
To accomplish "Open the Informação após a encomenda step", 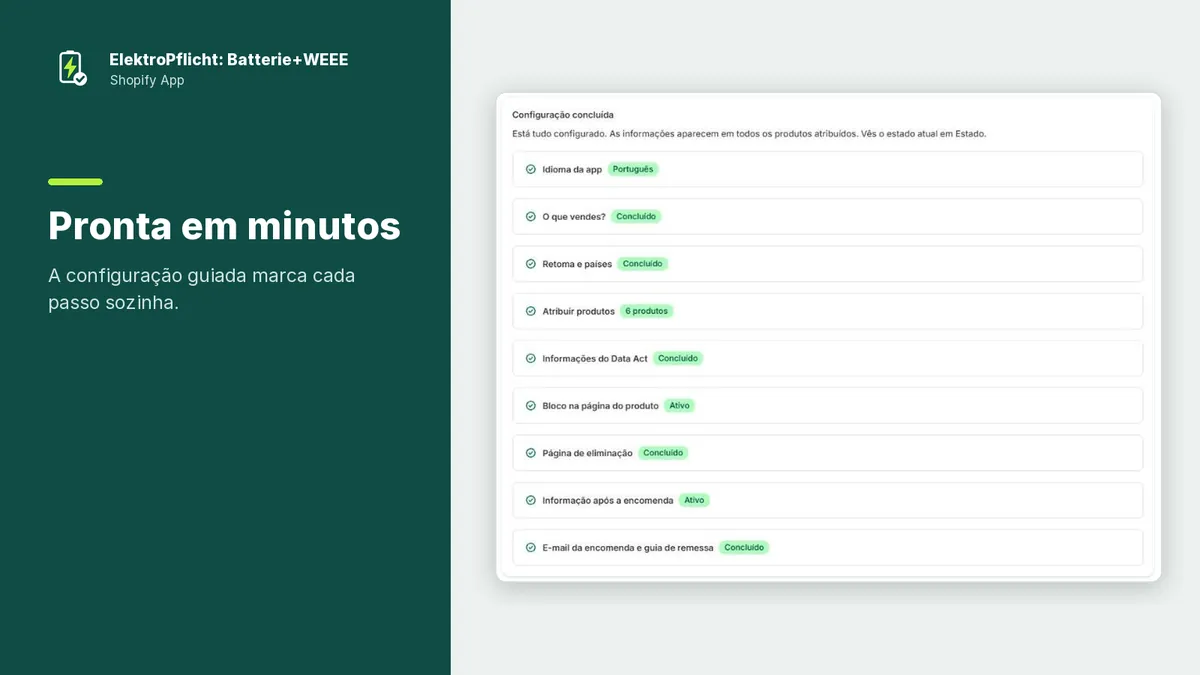I will click(827, 500).
